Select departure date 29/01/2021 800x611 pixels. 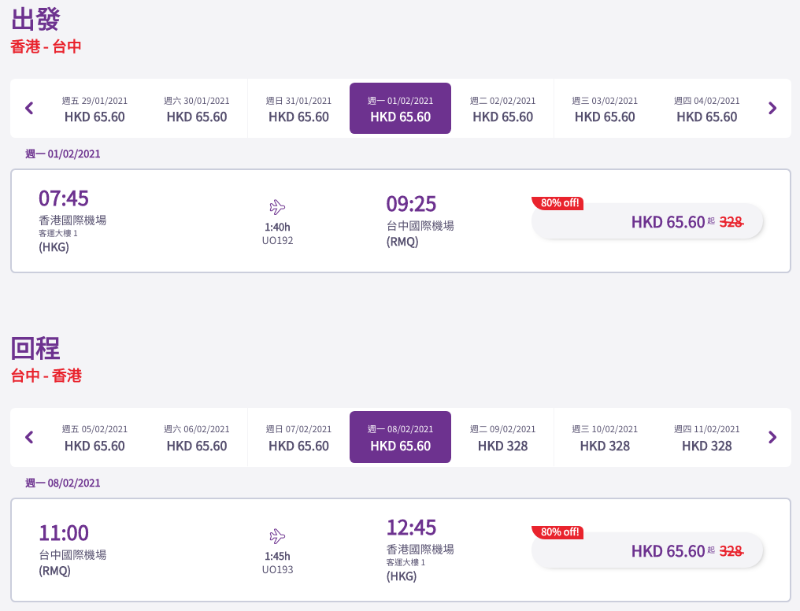pyautogui.click(x=95, y=109)
